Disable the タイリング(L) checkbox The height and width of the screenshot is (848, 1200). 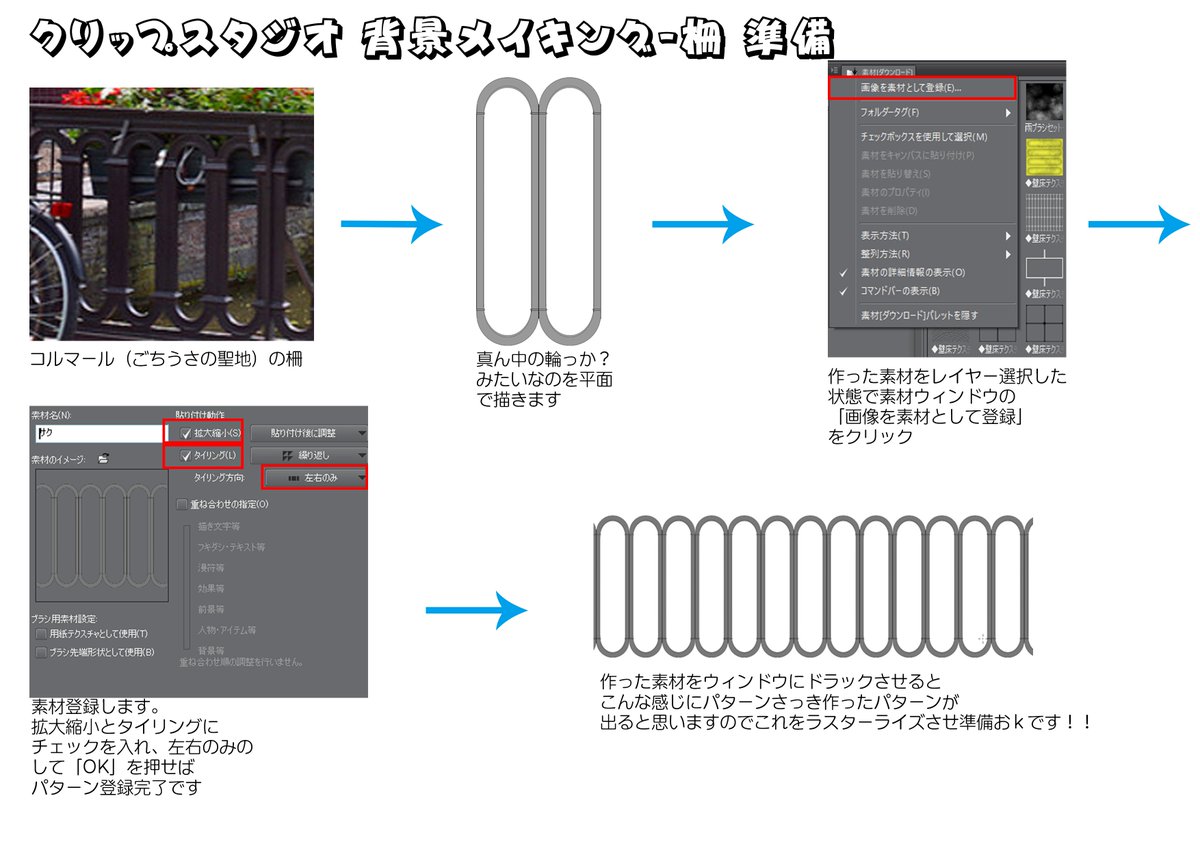(x=184, y=456)
